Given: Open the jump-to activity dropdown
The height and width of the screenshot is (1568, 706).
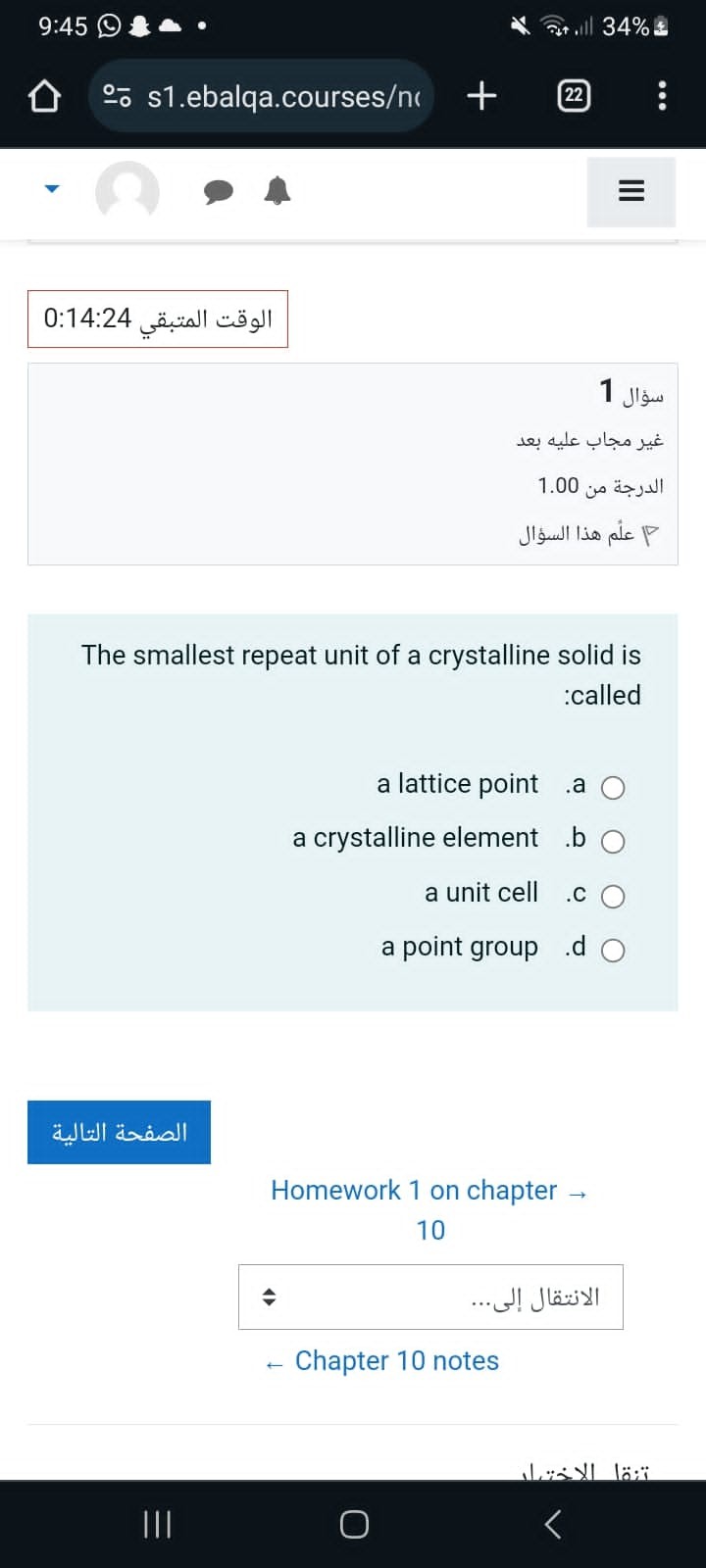Looking at the screenshot, I should pyautogui.click(x=430, y=1297).
